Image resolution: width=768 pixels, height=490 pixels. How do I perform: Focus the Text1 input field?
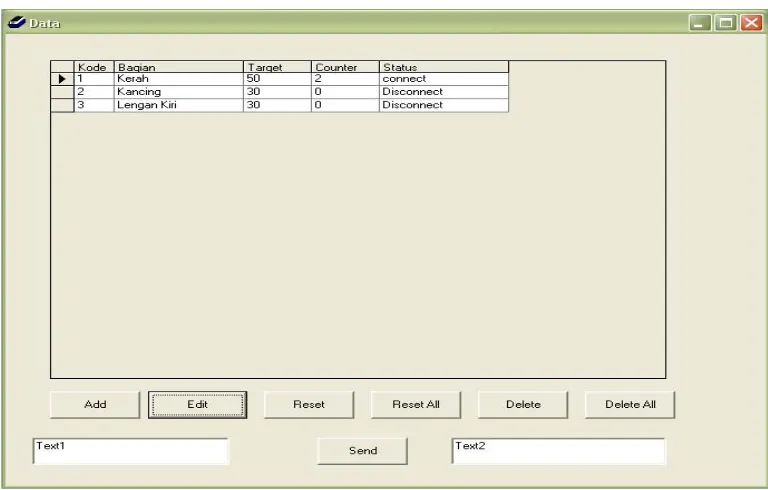pyautogui.click(x=130, y=451)
